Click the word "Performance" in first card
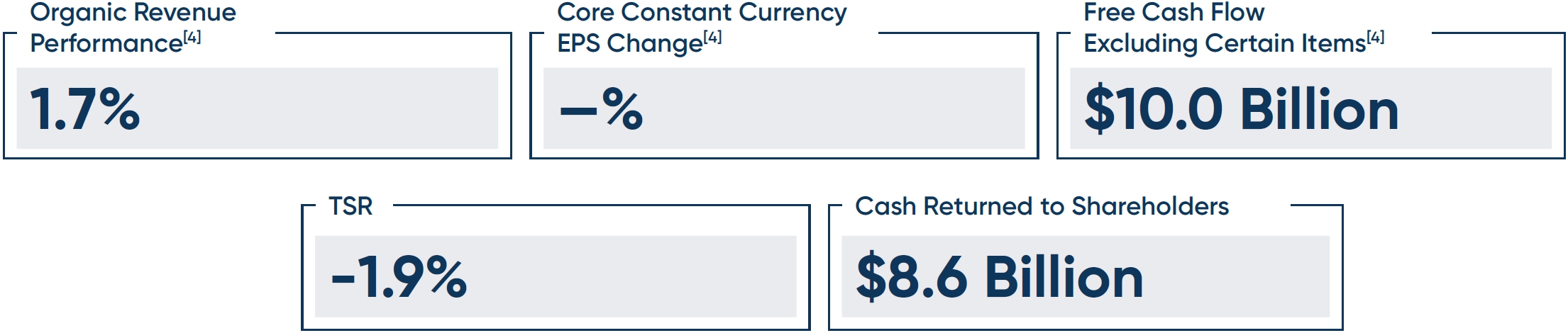The image size is (1568, 333). pos(106,44)
